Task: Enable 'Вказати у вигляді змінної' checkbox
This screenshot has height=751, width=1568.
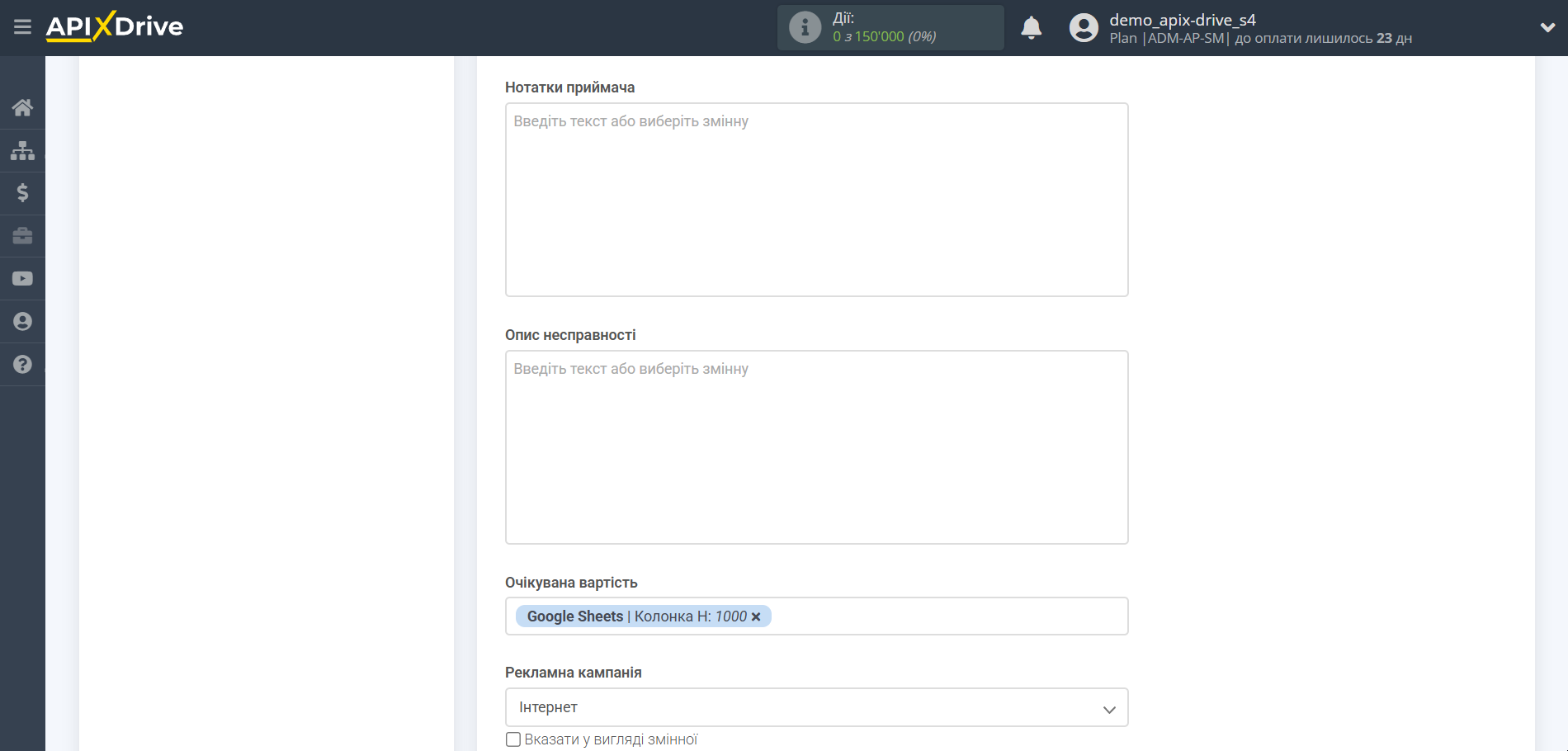Action: click(x=513, y=739)
